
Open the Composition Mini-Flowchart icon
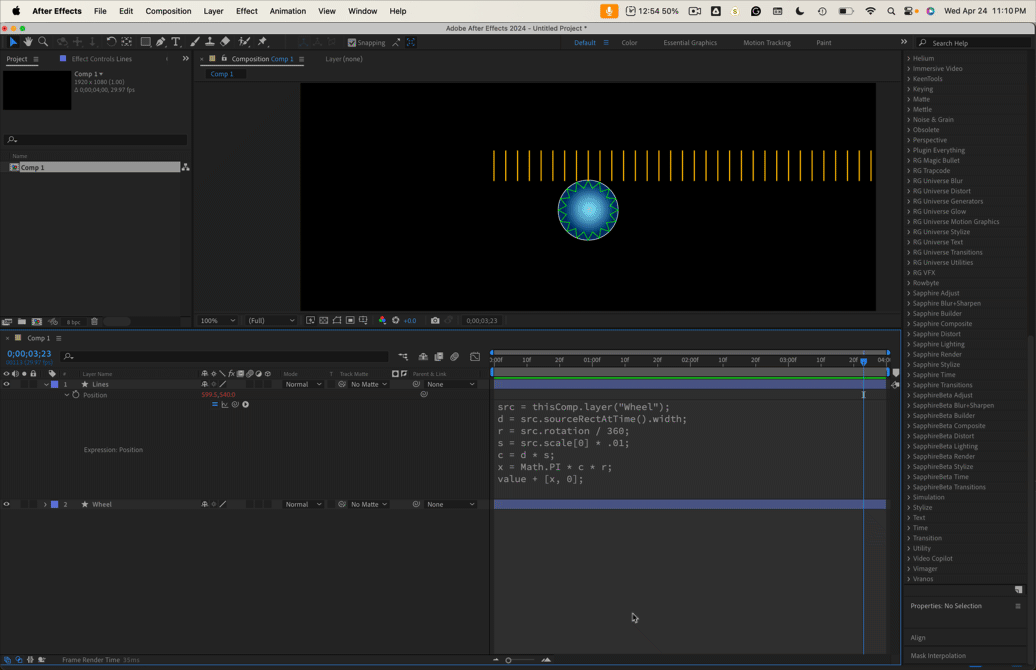(403, 357)
